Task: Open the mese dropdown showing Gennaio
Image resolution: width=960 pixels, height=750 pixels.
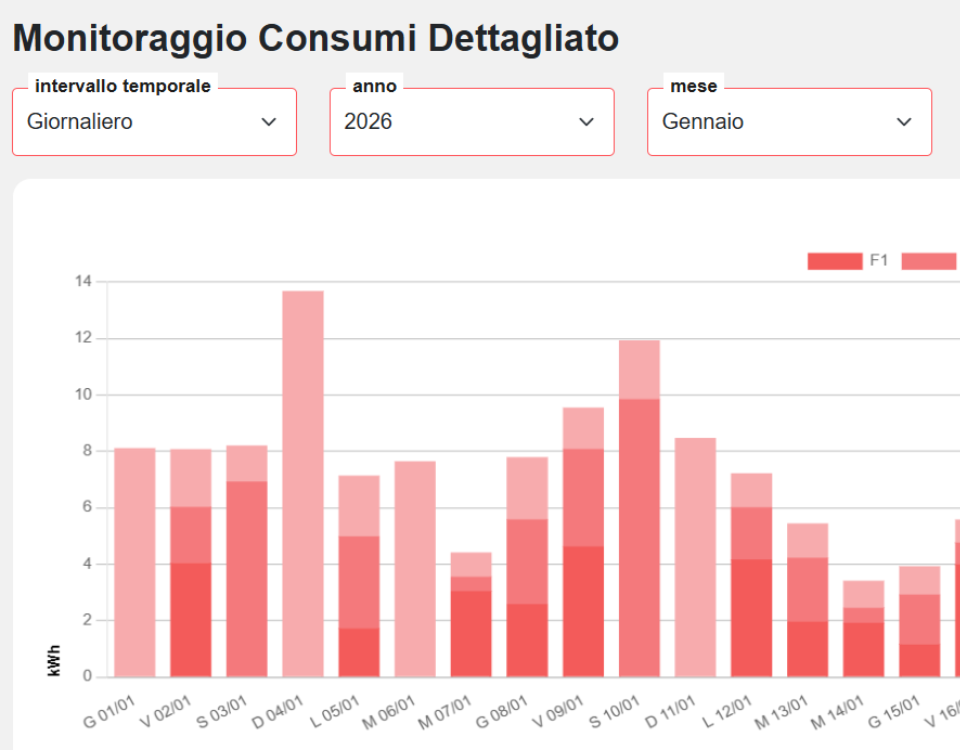Action: click(789, 122)
